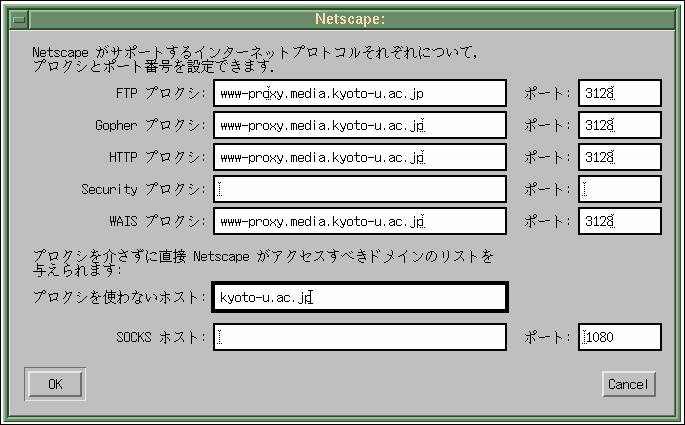This screenshot has height=425, width=685.
Task: Click the HTTP プロクシ label
Action: click(157, 157)
